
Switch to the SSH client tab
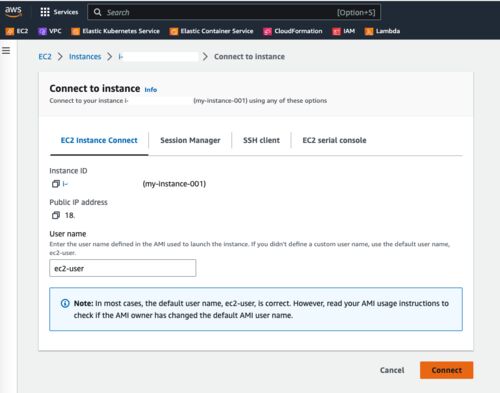tap(261, 140)
